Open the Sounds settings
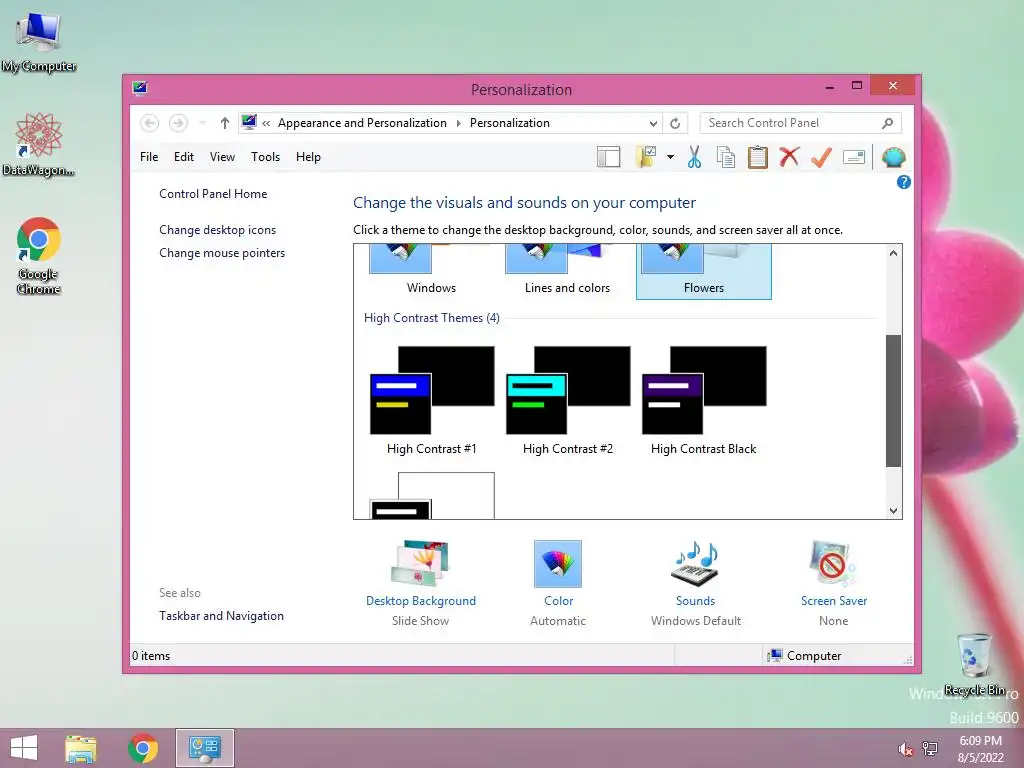Image resolution: width=1024 pixels, height=768 pixels. pos(696,583)
